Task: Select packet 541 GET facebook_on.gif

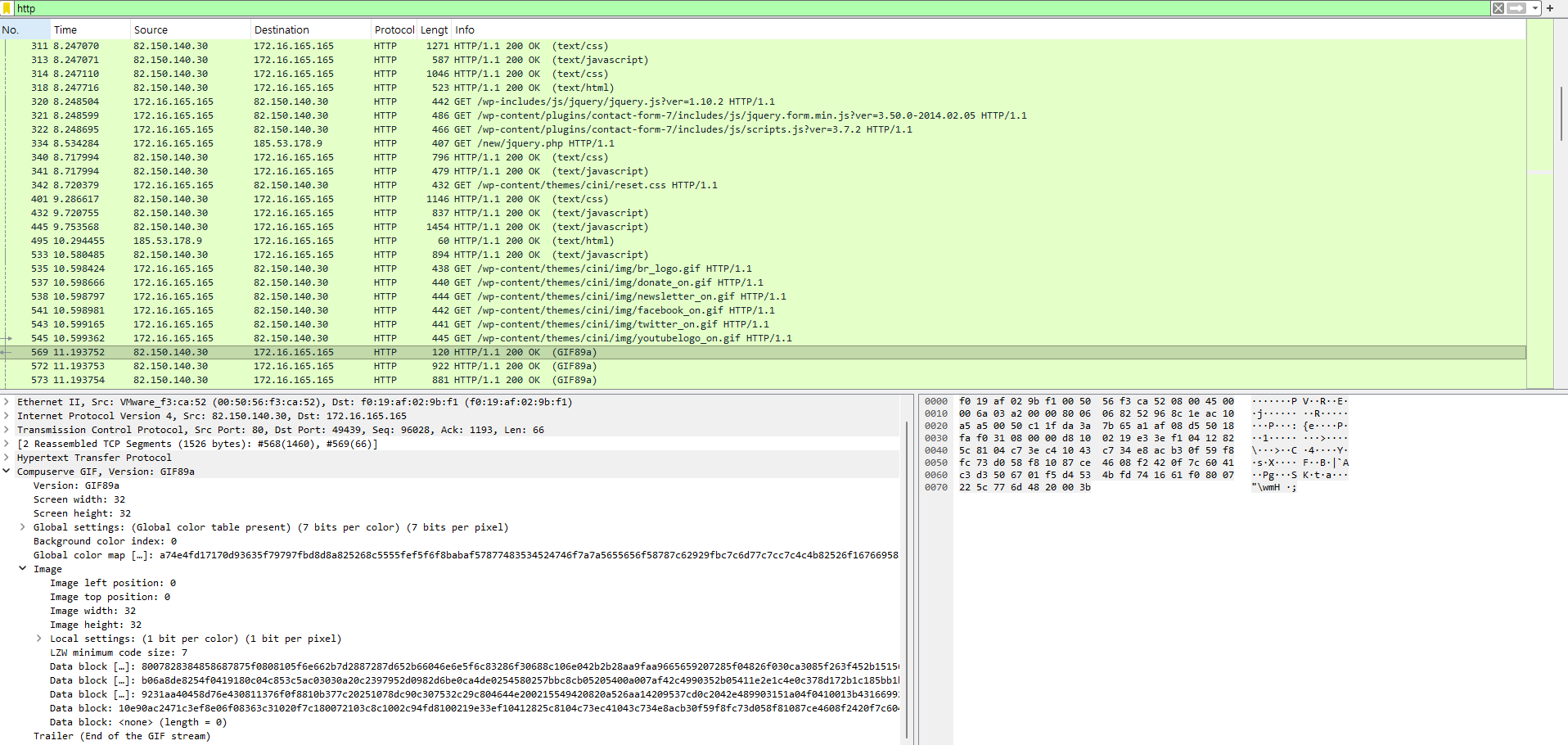Action: [x=763, y=310]
